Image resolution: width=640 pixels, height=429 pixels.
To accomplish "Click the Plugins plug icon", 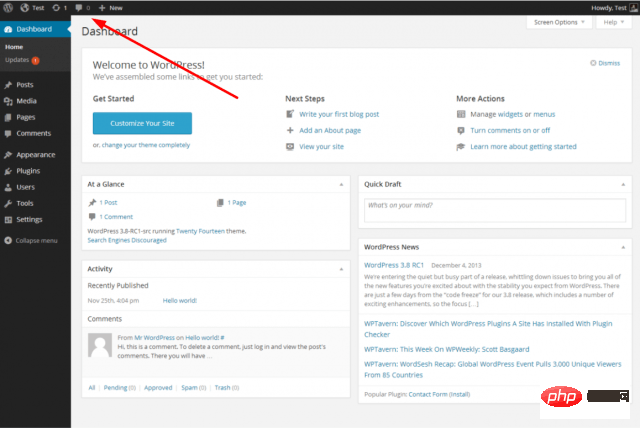I will [x=8, y=171].
